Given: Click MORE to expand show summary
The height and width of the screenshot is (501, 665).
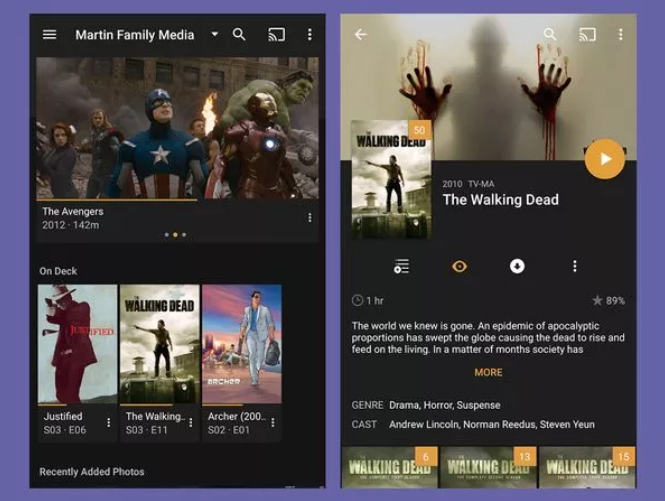Looking at the screenshot, I should point(488,372).
